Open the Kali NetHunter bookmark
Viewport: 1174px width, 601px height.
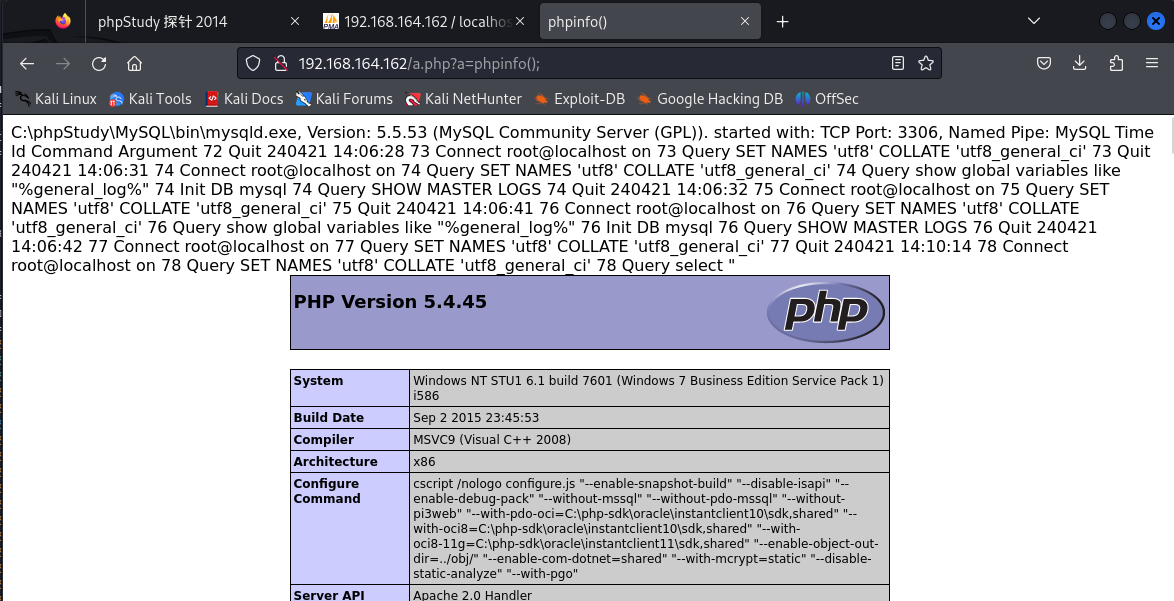click(x=463, y=99)
